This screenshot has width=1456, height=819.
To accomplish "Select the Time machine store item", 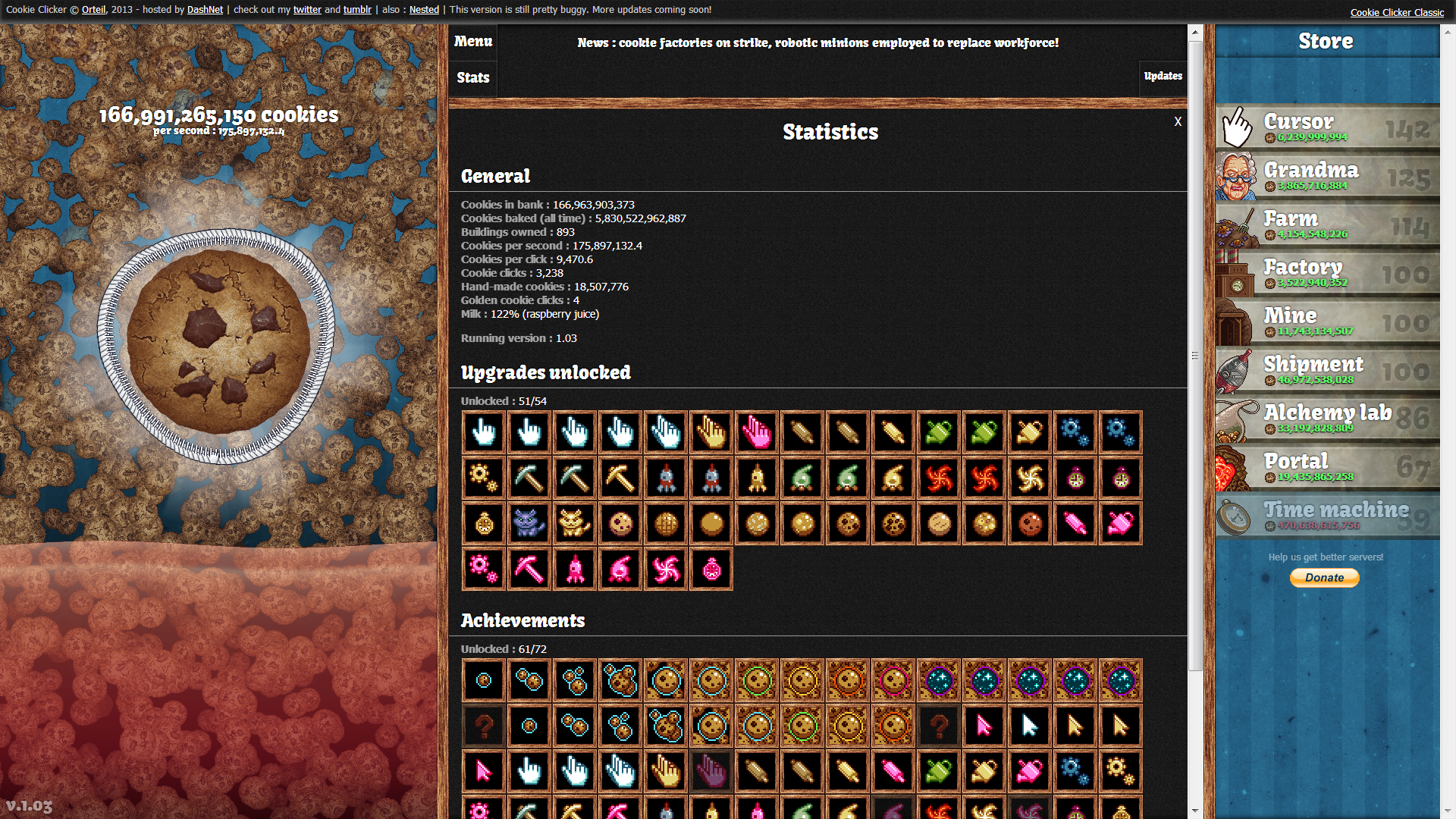I will (x=1327, y=516).
